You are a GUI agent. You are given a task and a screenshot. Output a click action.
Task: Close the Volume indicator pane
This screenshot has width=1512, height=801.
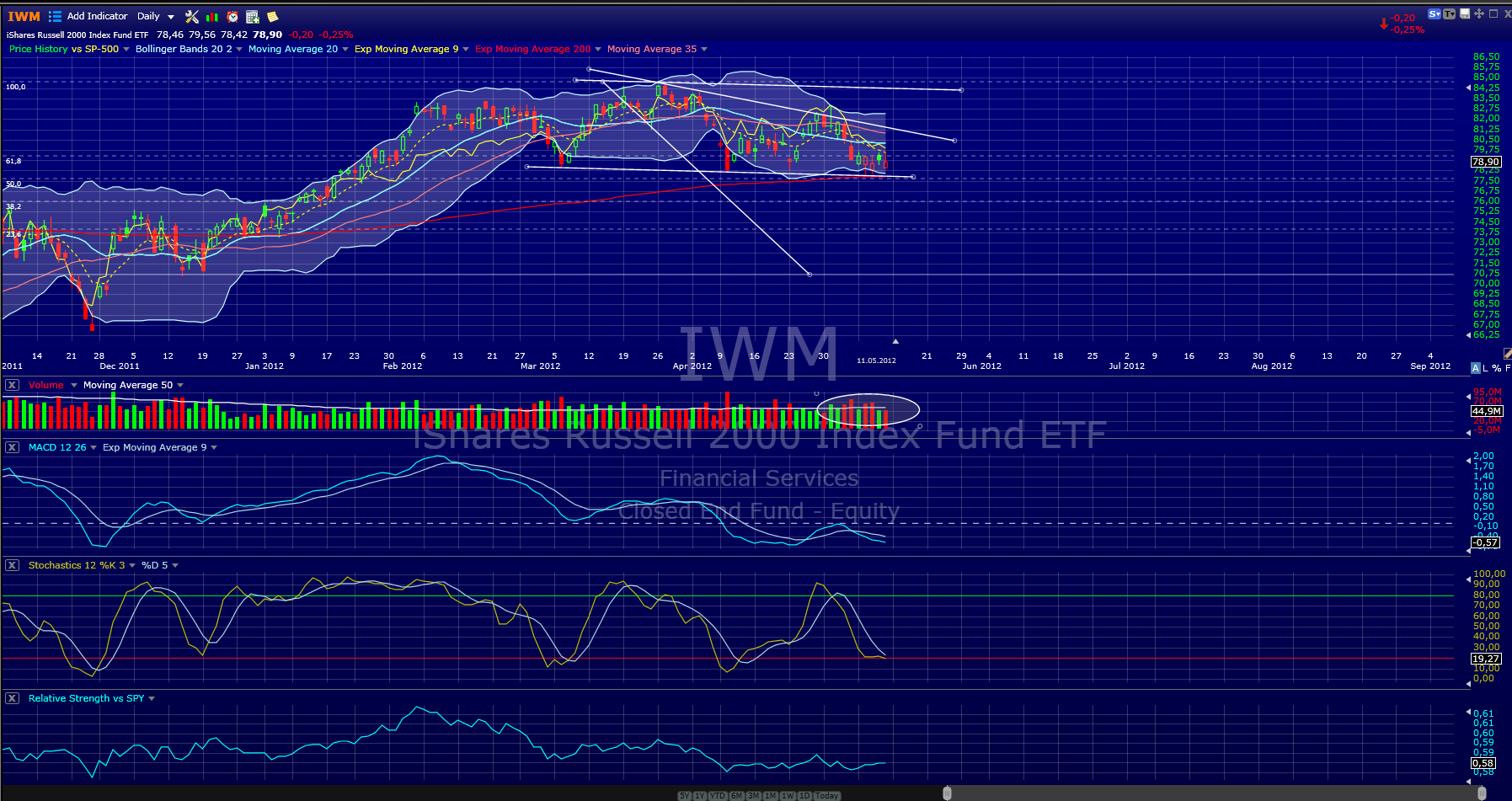[12, 385]
